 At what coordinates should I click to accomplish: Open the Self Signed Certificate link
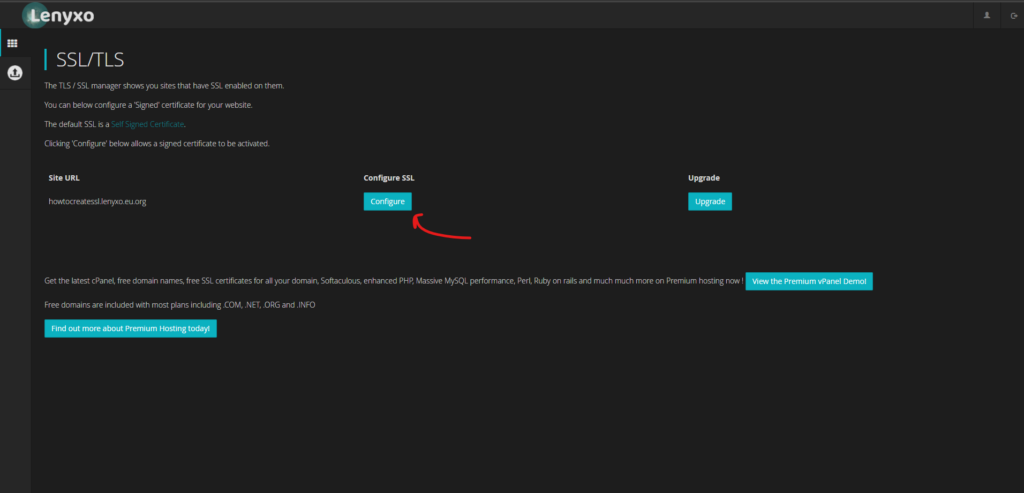[x=148, y=124]
